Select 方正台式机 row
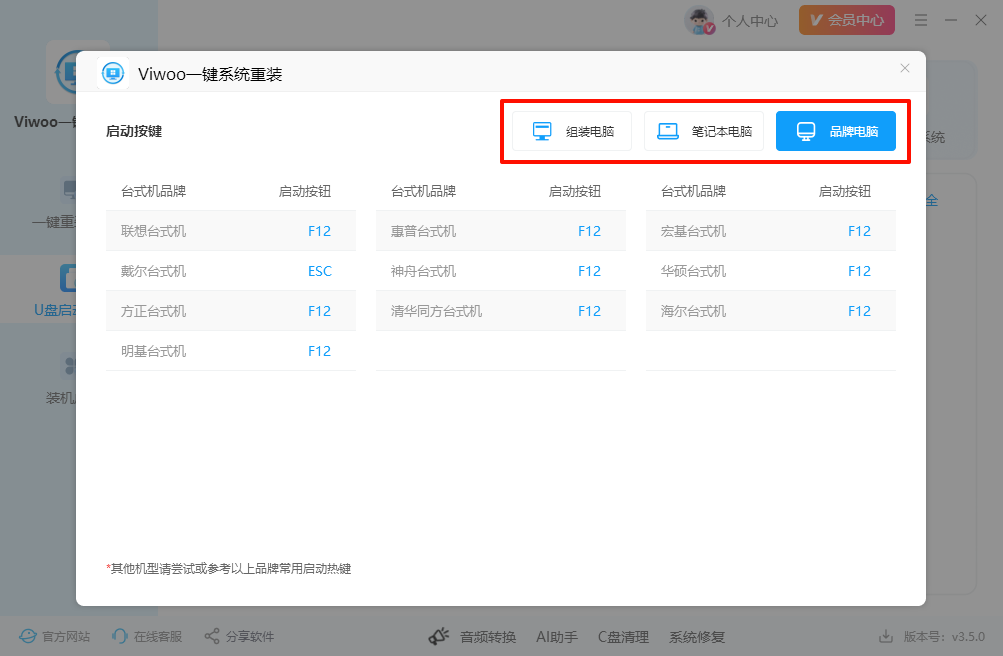The height and width of the screenshot is (656, 1003). [x=231, y=311]
